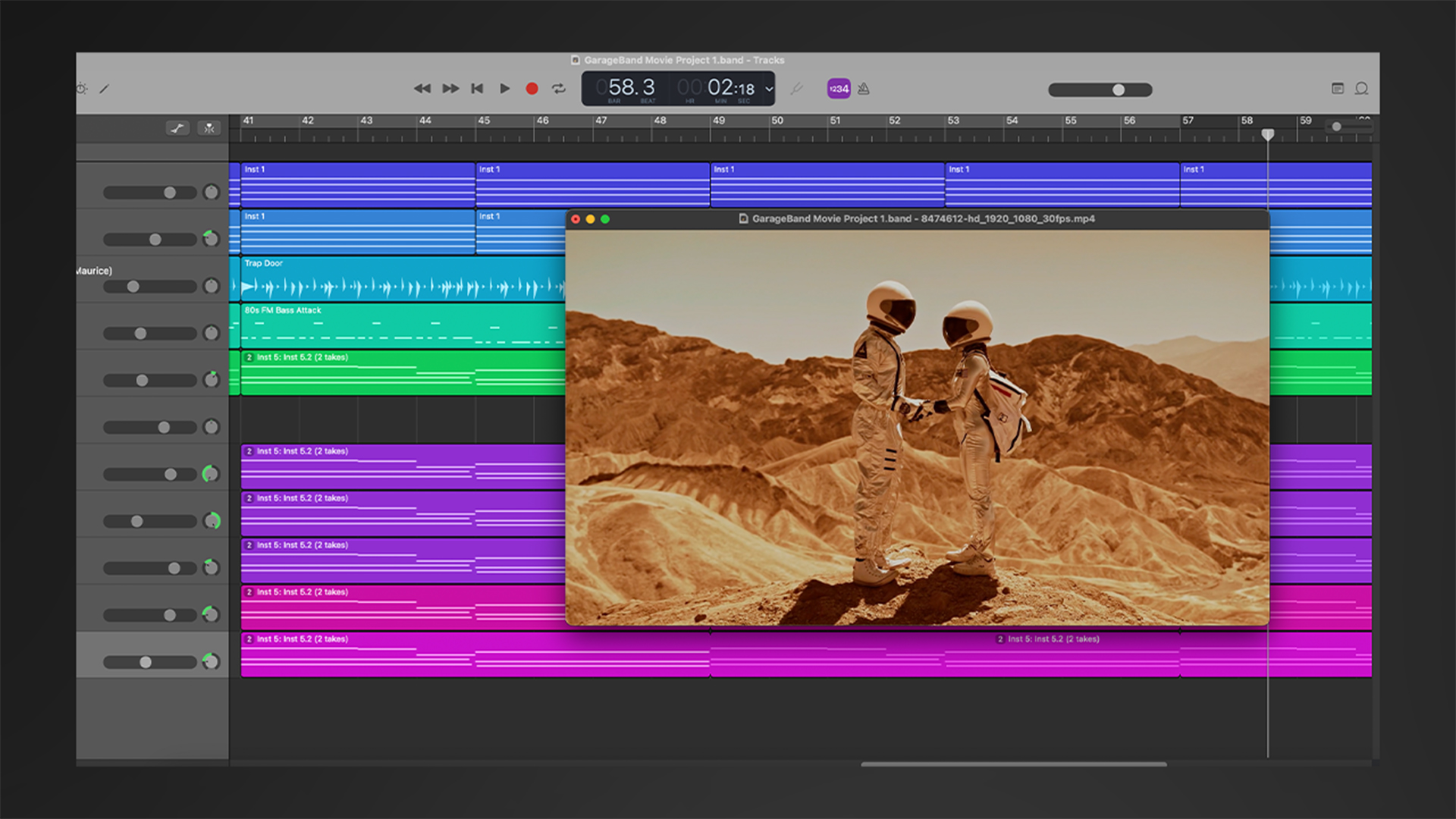Select top-track Inst 1 region starting at bar 53
1456x819 pixels.
click(1062, 185)
